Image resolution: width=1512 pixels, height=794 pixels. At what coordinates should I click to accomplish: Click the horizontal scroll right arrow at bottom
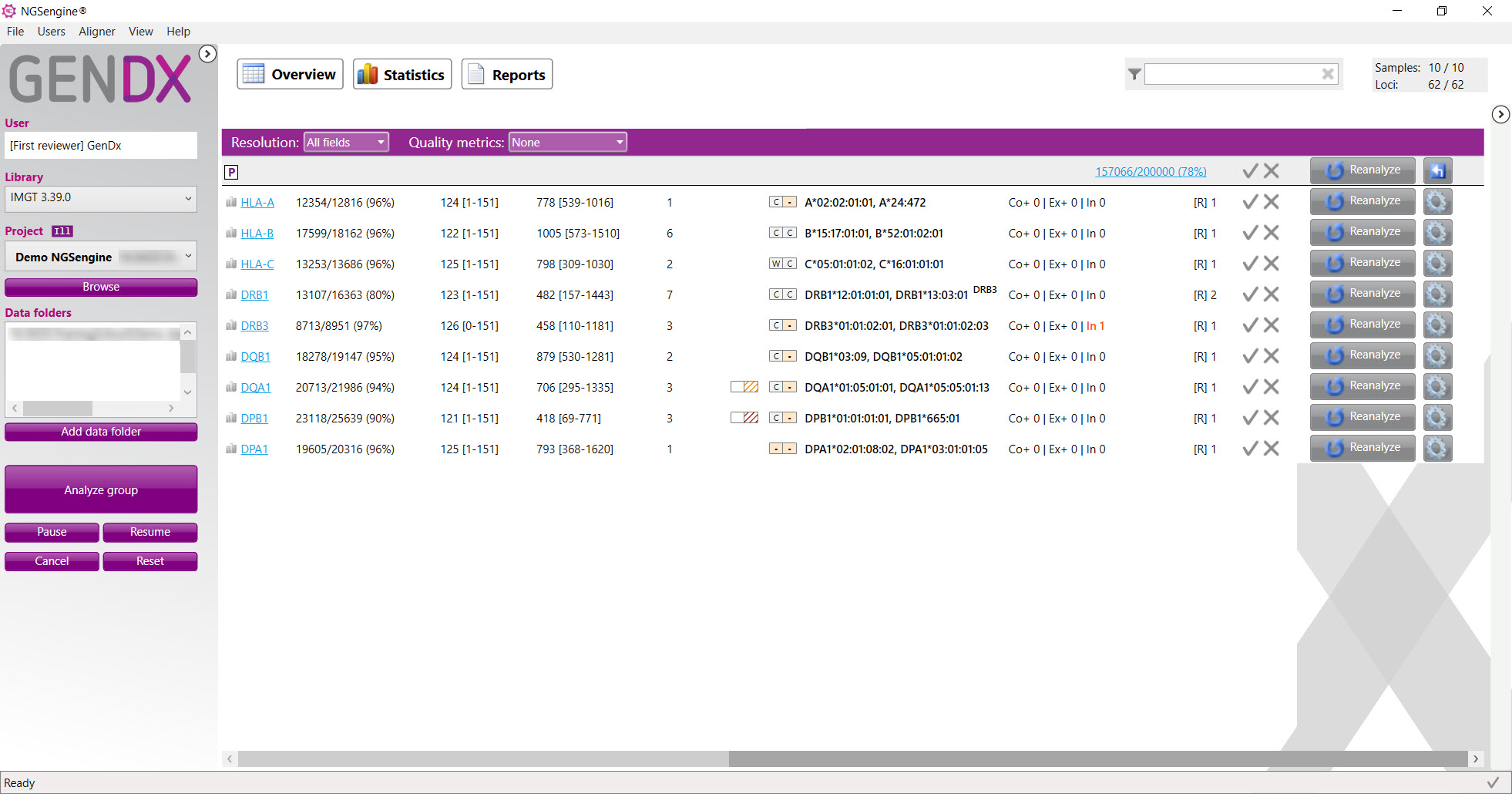[1476, 759]
